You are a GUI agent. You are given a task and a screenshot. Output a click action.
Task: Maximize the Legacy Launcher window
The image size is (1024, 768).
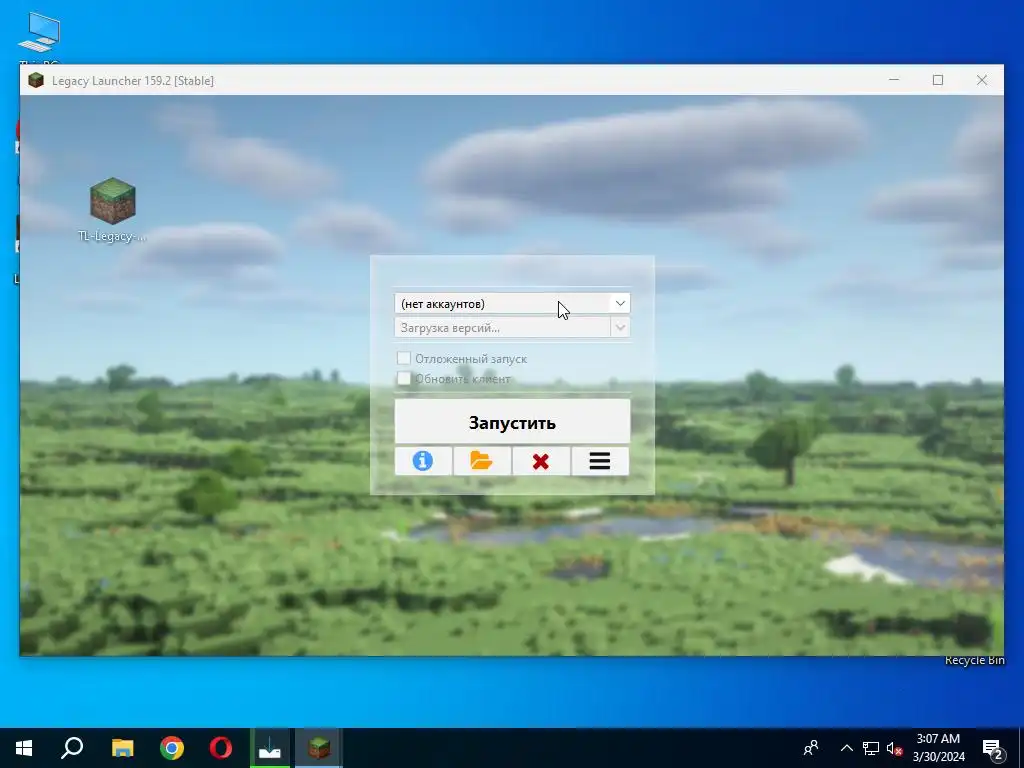click(938, 80)
